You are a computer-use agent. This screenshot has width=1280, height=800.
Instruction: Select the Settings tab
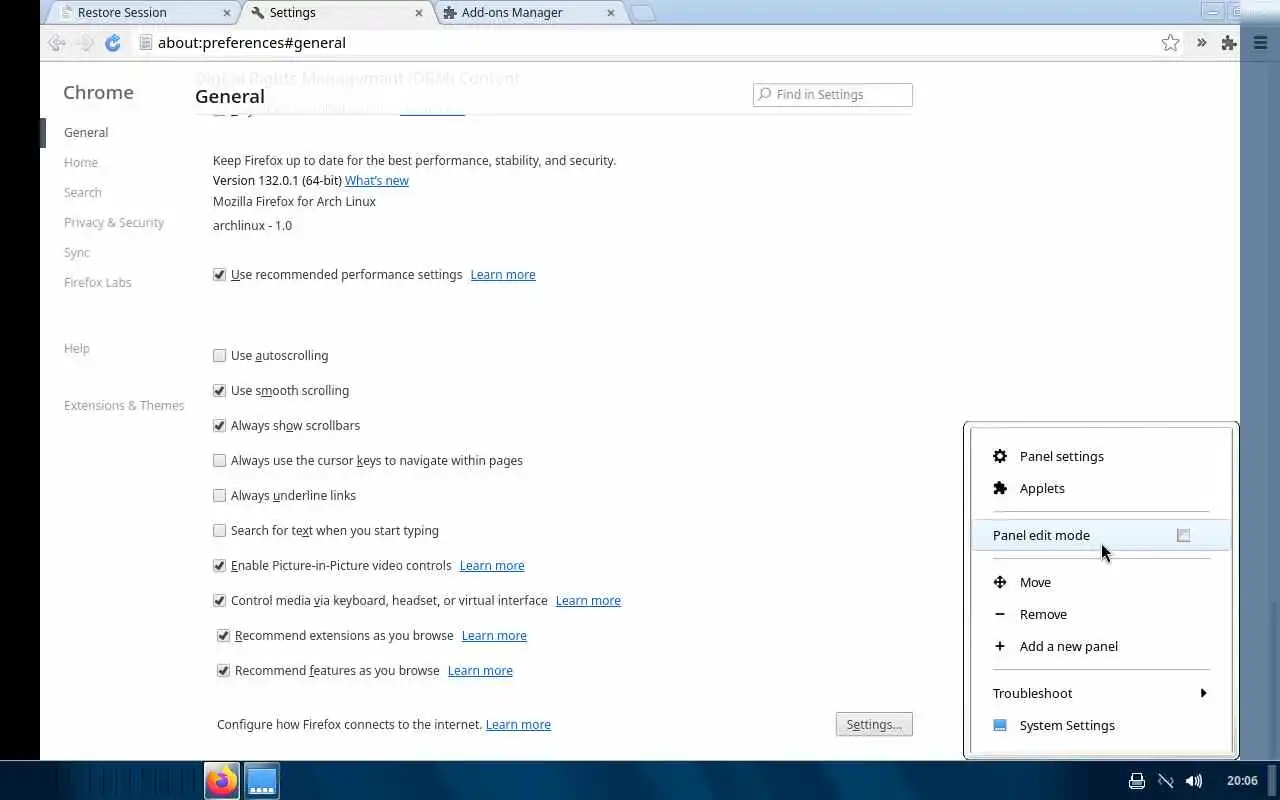tap(337, 13)
